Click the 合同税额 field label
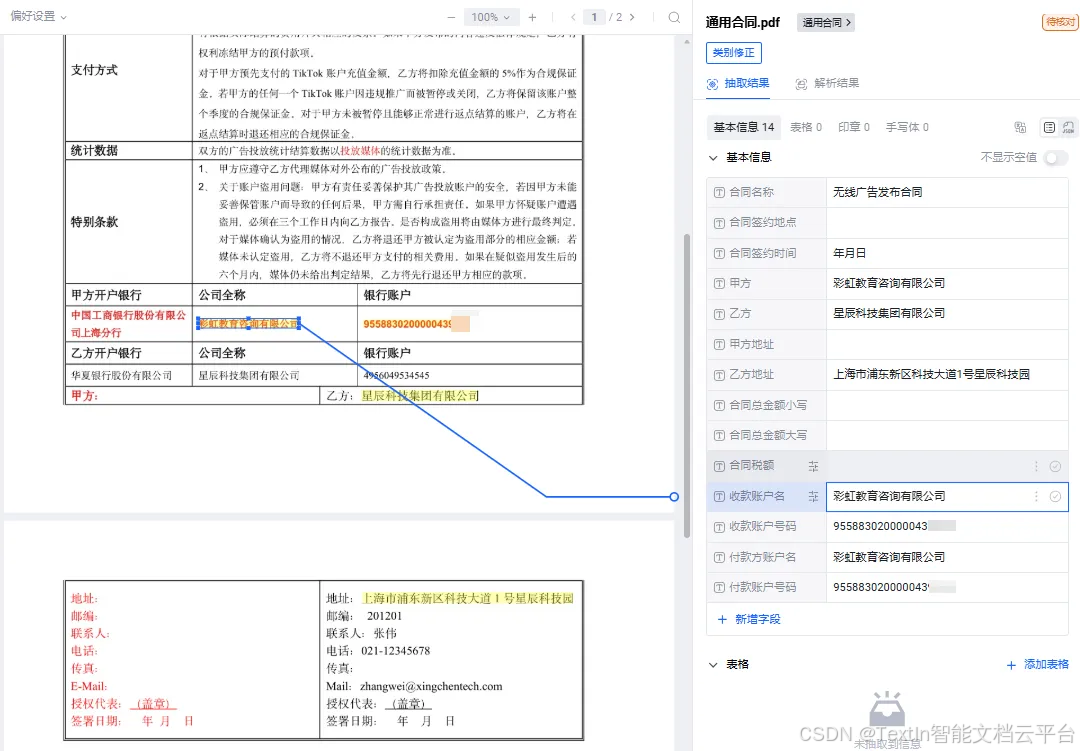This screenshot has width=1080, height=751. 751,466
